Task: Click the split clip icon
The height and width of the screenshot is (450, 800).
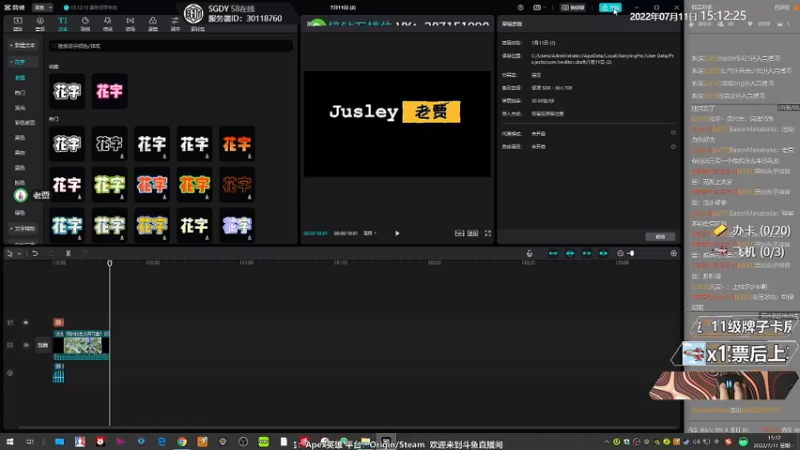Action: click(x=68, y=254)
